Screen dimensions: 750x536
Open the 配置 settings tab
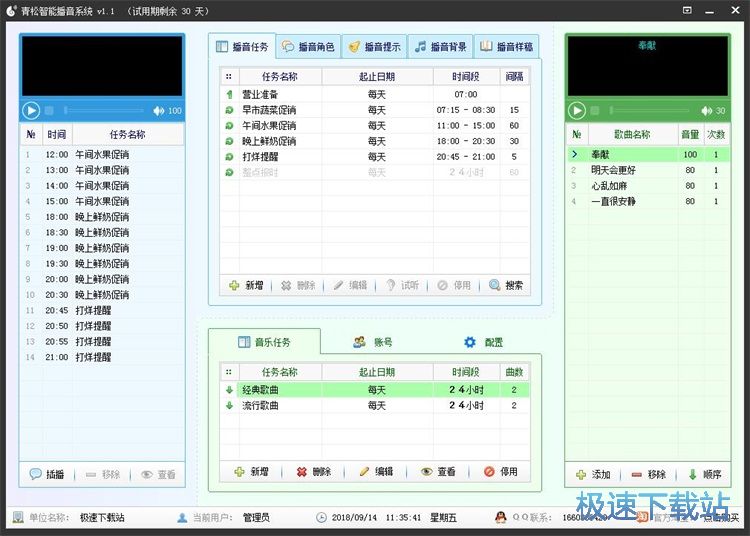click(483, 342)
